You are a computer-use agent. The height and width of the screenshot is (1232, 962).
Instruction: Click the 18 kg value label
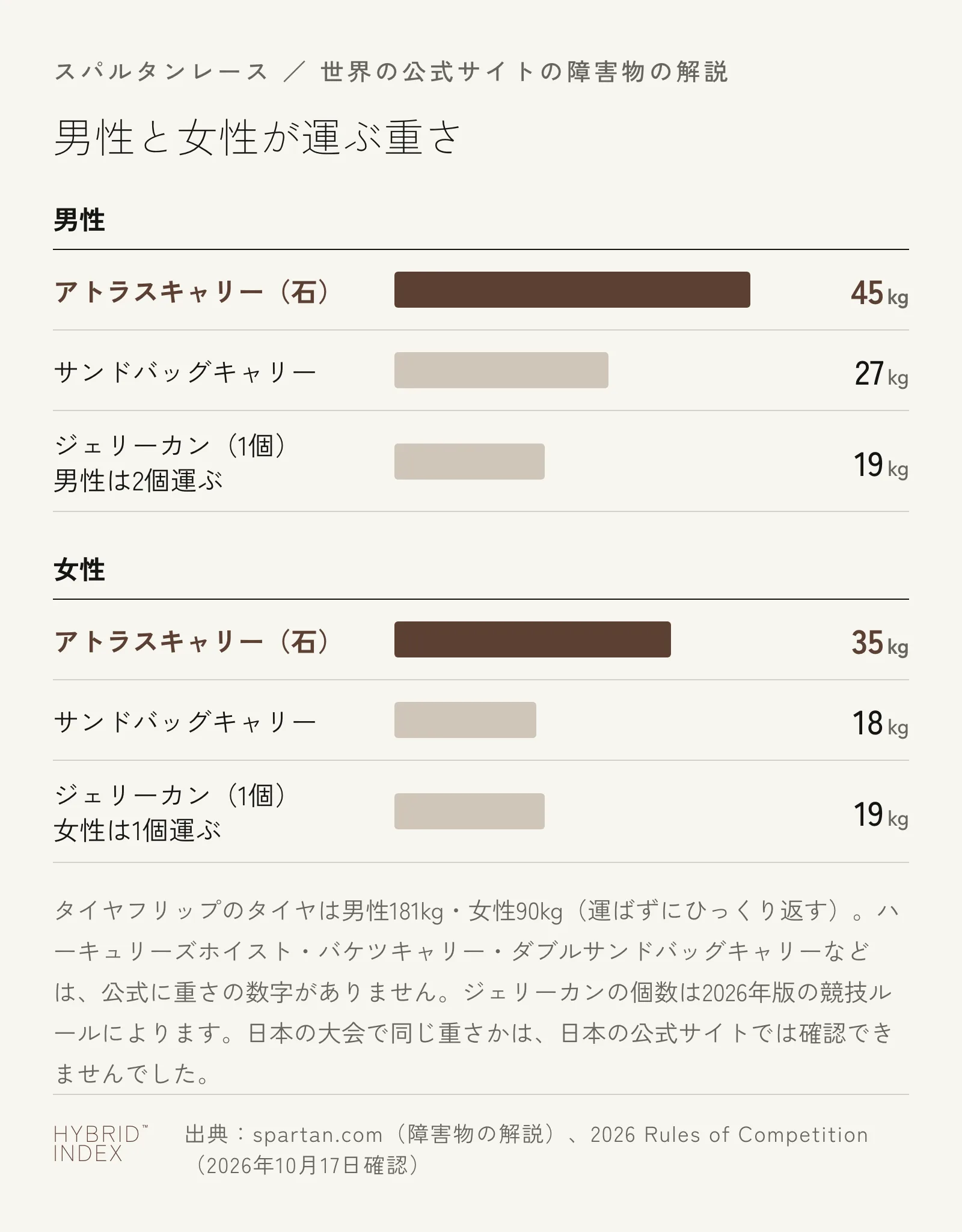tap(881, 724)
